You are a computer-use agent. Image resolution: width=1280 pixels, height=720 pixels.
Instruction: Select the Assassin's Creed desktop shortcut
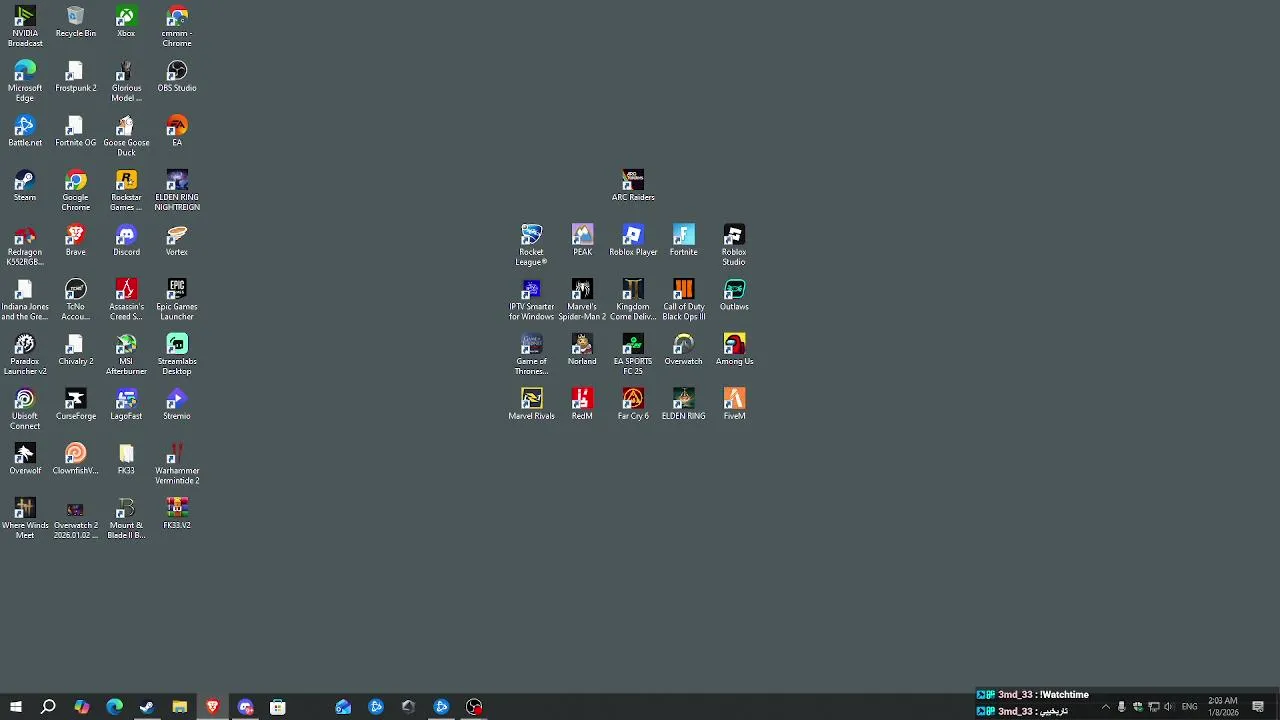126,300
